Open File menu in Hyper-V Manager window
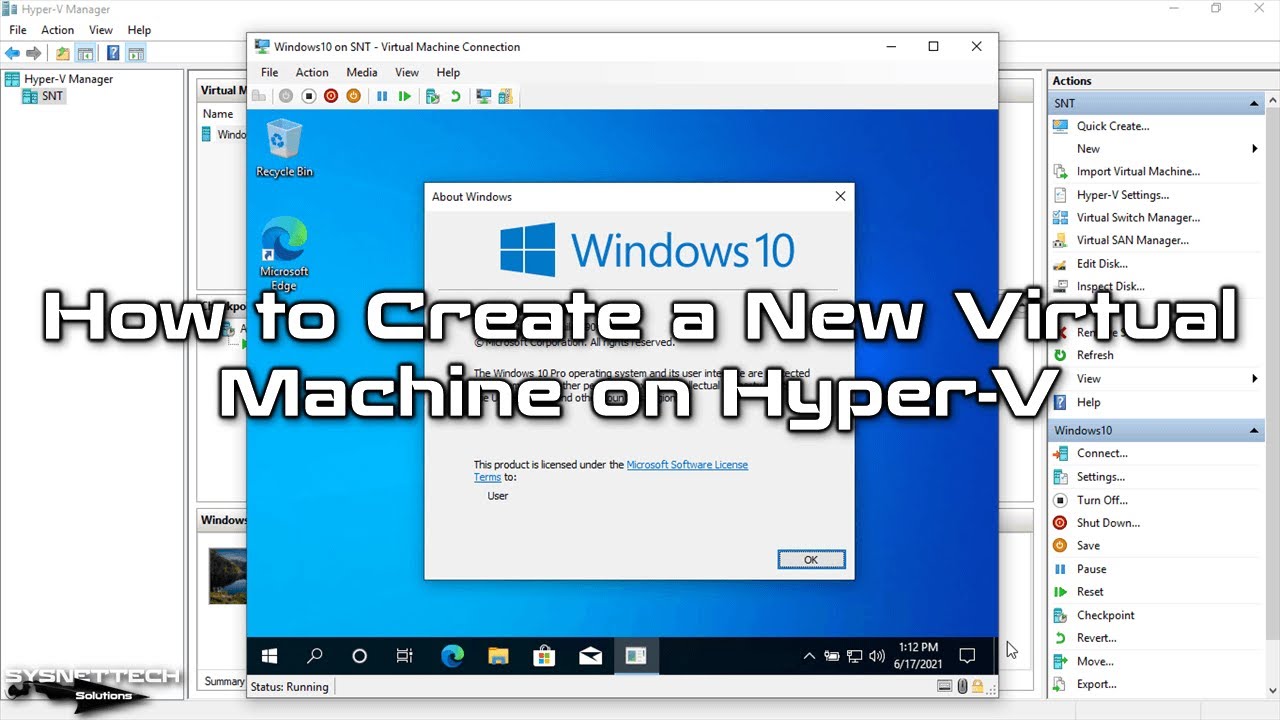 (x=18, y=30)
